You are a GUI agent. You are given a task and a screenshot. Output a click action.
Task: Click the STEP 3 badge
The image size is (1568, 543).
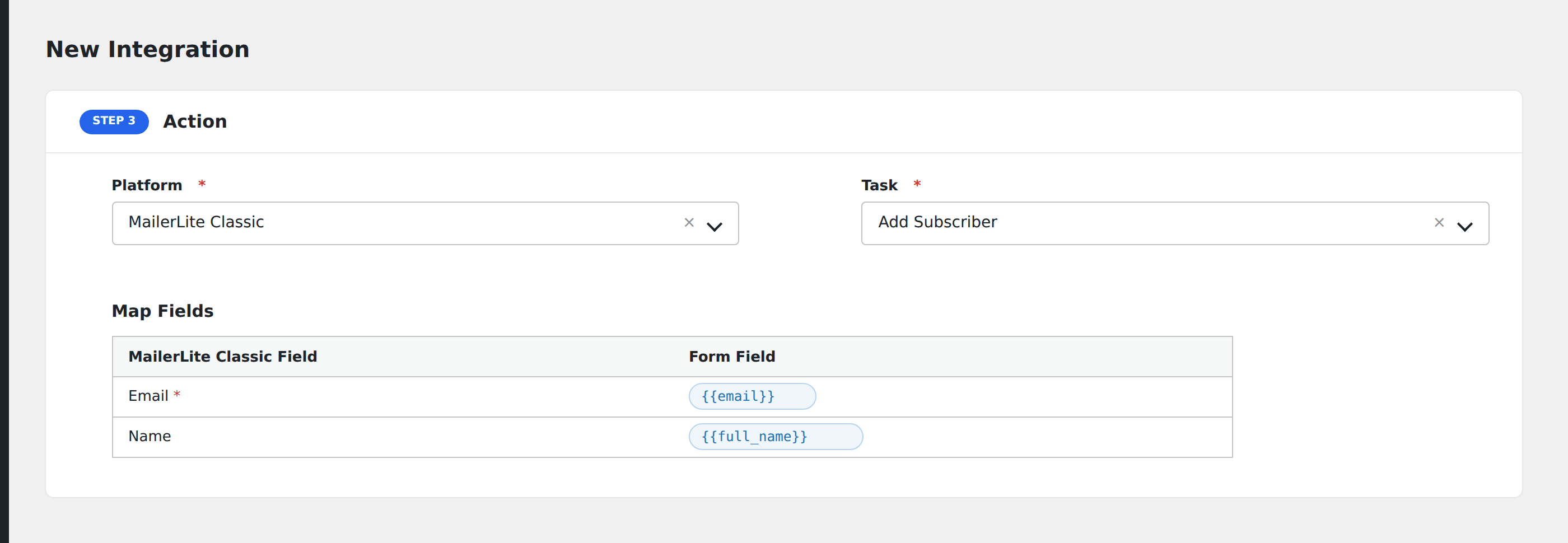point(114,121)
